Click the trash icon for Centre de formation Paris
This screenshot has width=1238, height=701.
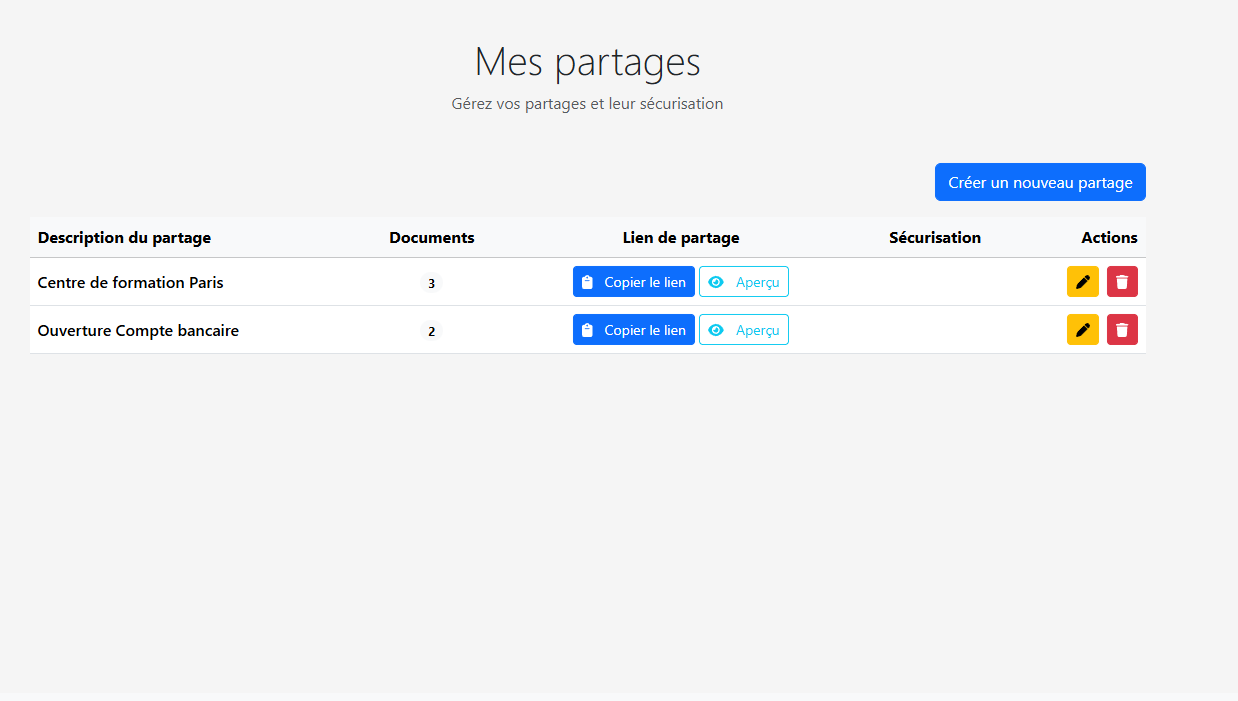click(x=1121, y=281)
